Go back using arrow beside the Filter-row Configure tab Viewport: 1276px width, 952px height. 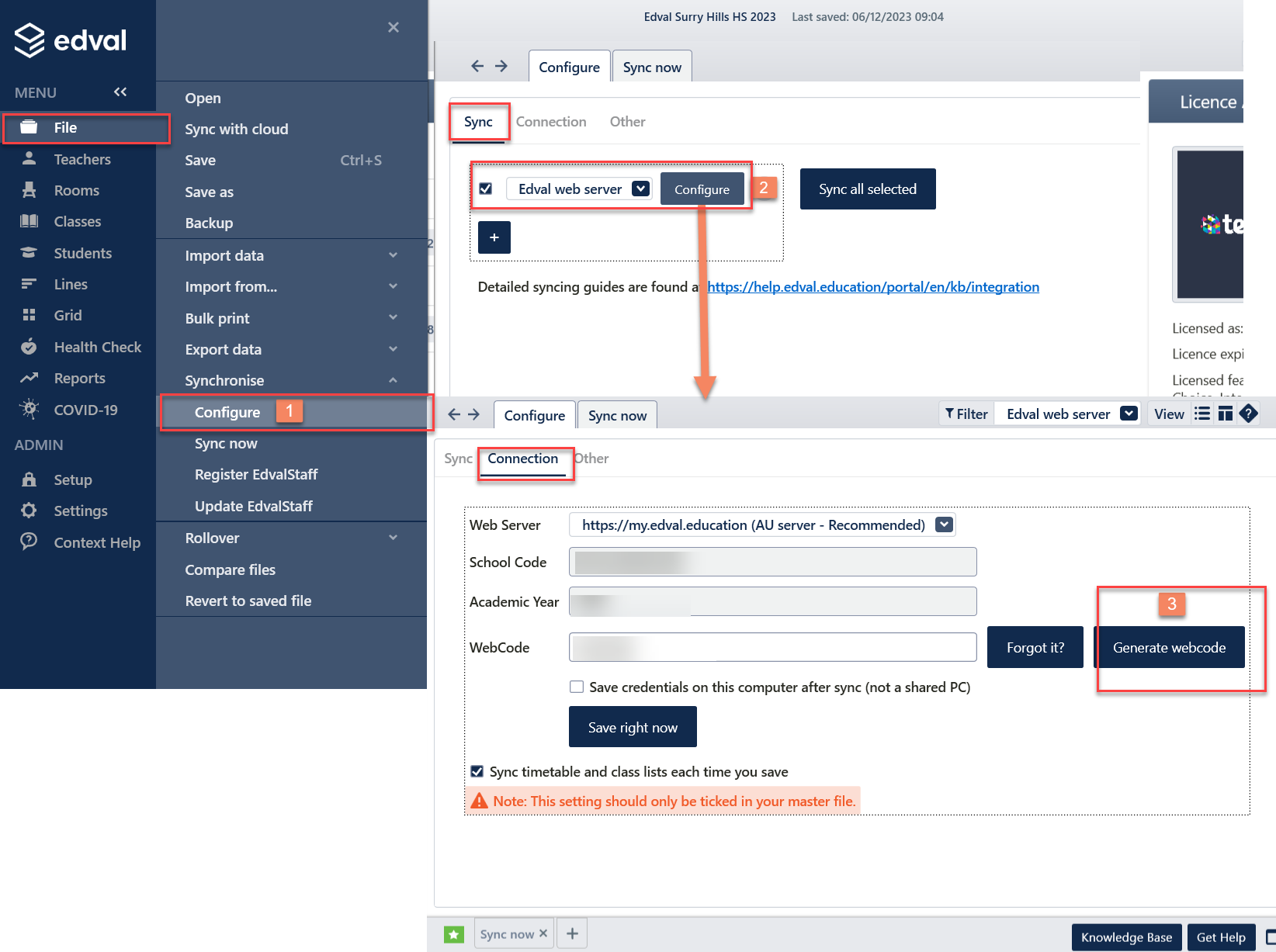tap(454, 414)
